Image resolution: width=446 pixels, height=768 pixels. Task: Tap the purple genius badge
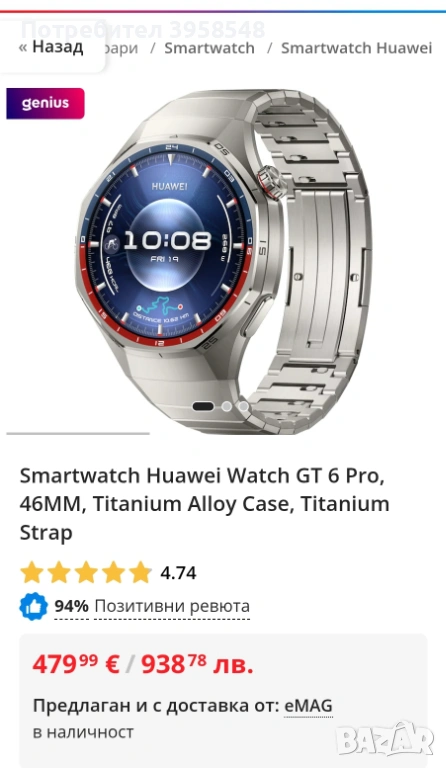point(45,103)
